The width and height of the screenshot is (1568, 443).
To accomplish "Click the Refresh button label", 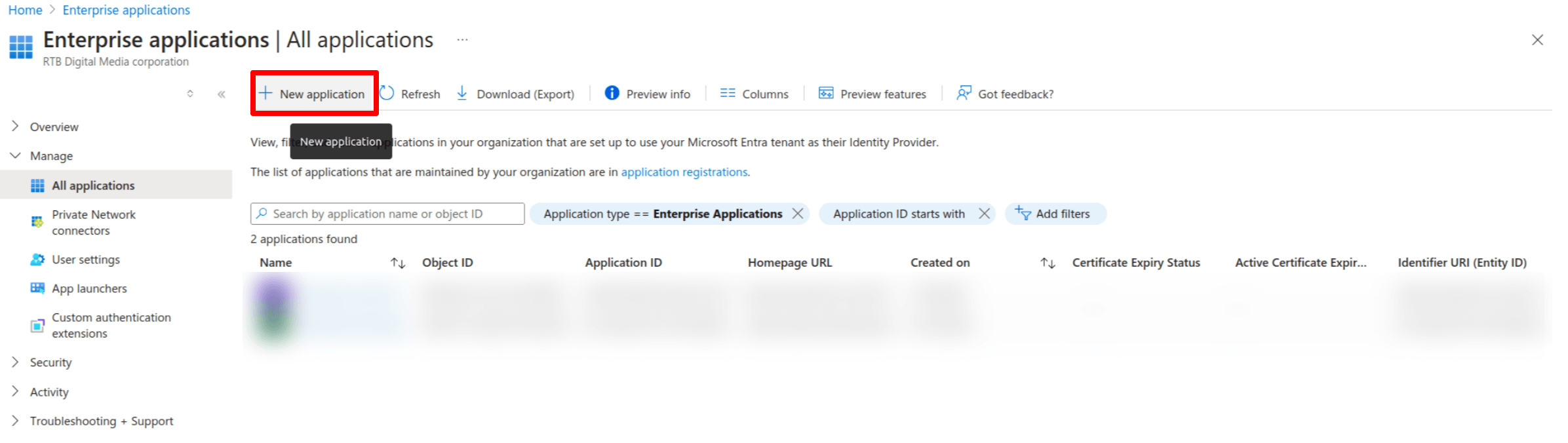I will (x=420, y=94).
